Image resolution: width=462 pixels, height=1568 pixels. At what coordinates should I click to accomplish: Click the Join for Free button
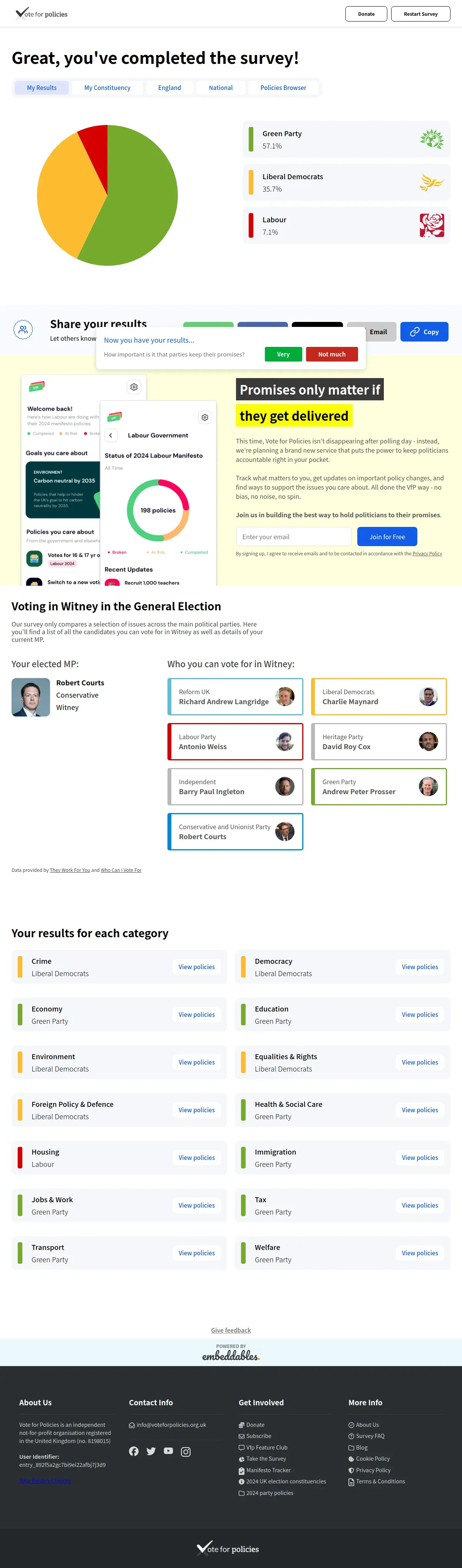(x=387, y=537)
